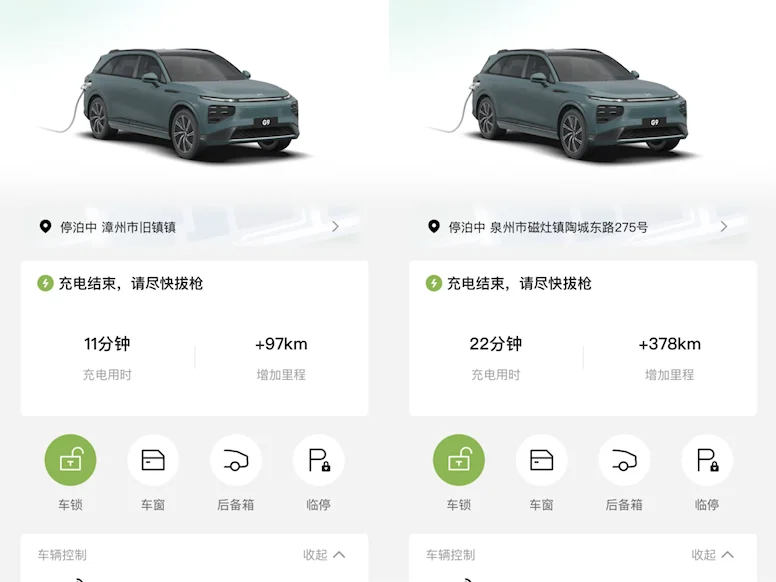The height and width of the screenshot is (582, 776).
Task: Tap green charging icon in left card
Action: tap(46, 284)
